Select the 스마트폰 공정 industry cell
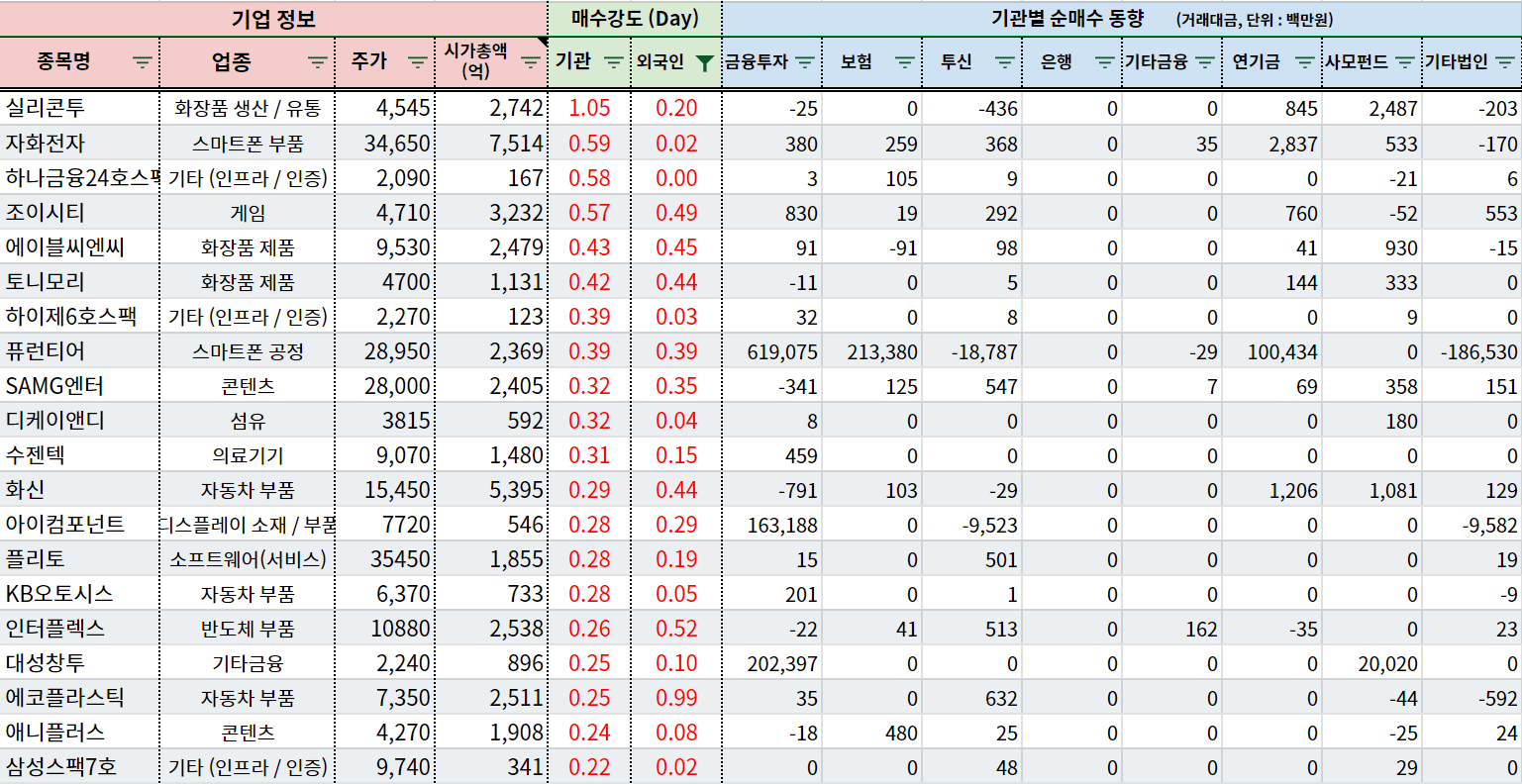The image size is (1522, 784). (248, 350)
